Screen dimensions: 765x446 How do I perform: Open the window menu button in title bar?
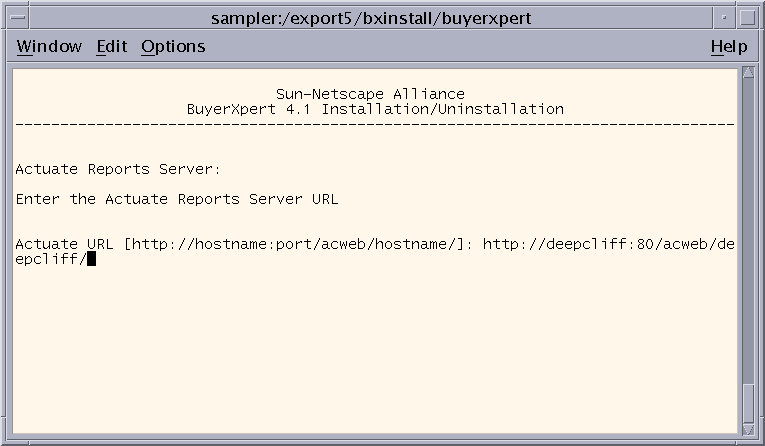(x=18, y=18)
